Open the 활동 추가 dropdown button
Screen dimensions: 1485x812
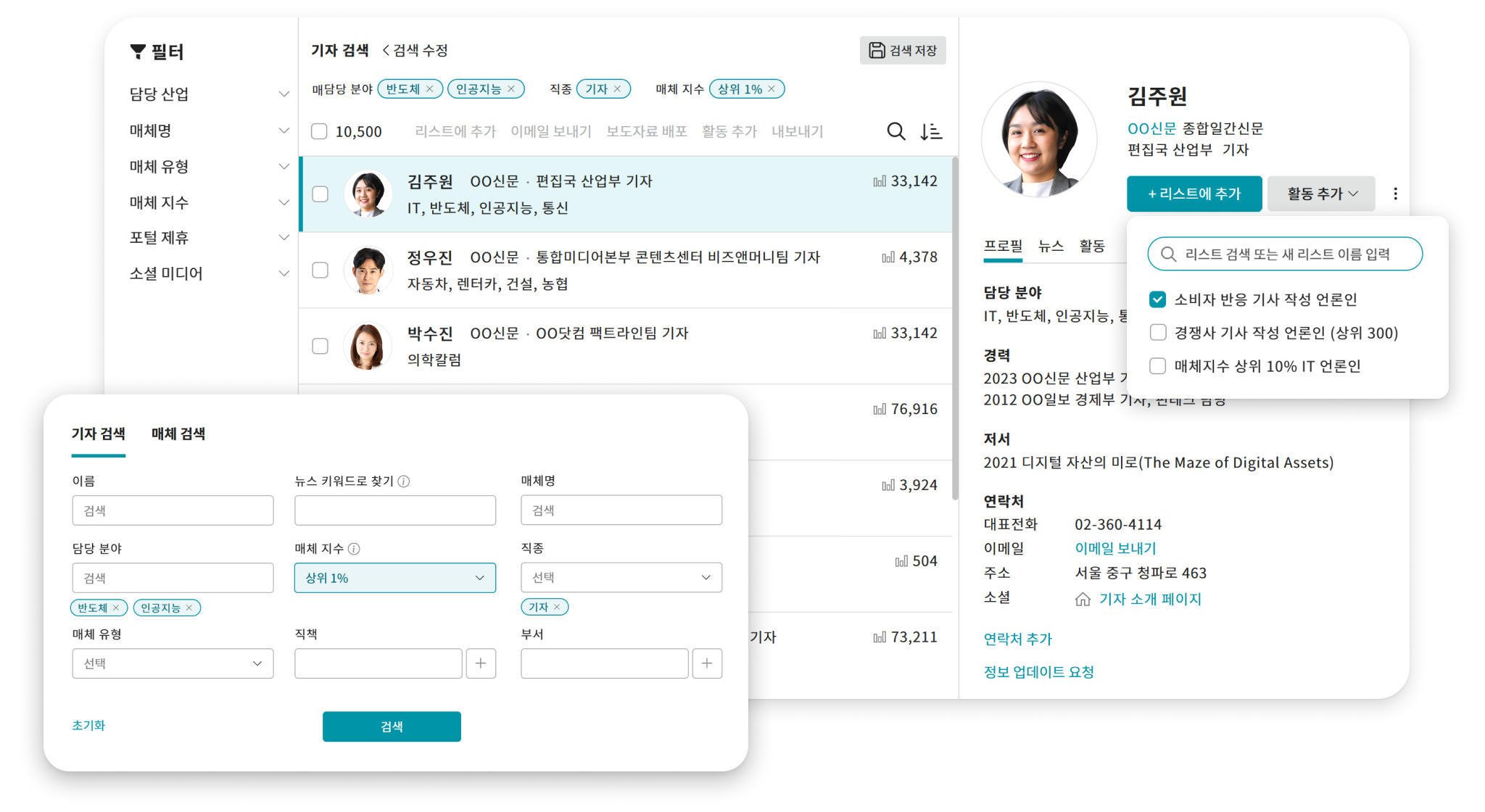pyautogui.click(x=1321, y=194)
